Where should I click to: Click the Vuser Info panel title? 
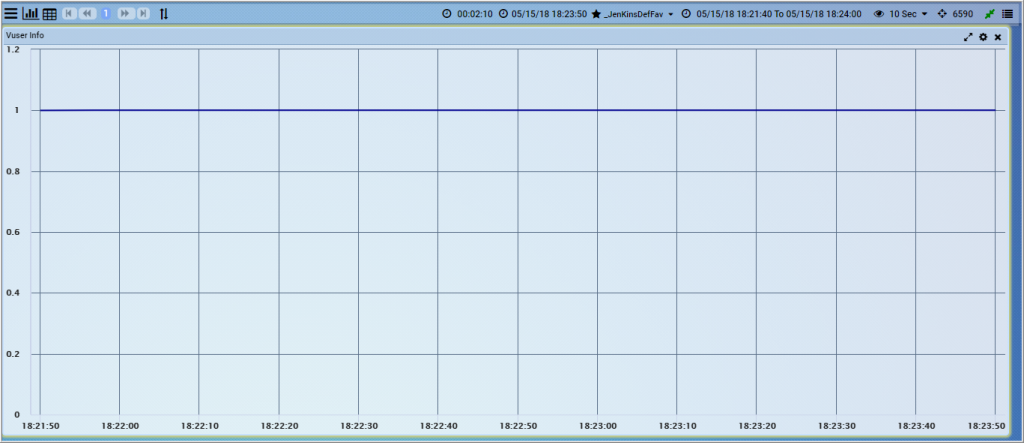[x=25, y=35]
